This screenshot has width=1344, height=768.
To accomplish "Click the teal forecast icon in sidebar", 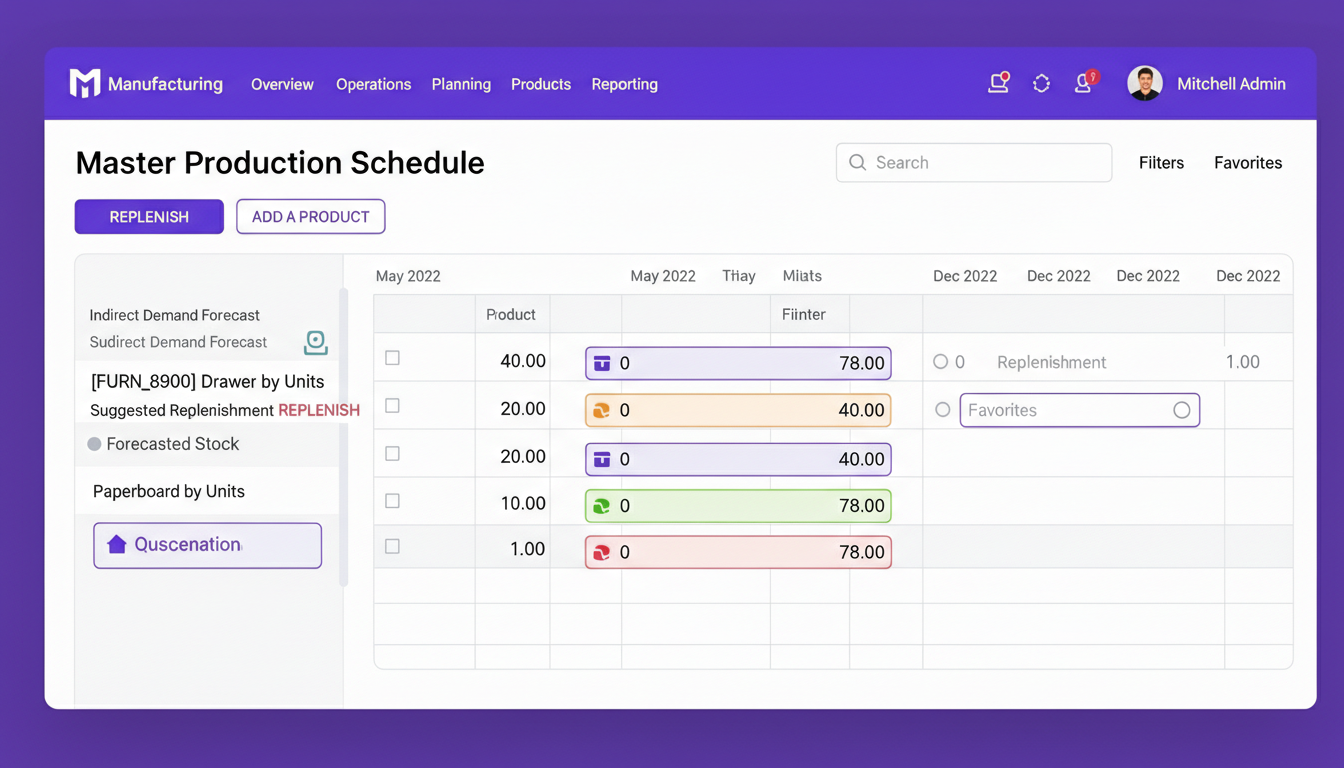I will pos(315,342).
